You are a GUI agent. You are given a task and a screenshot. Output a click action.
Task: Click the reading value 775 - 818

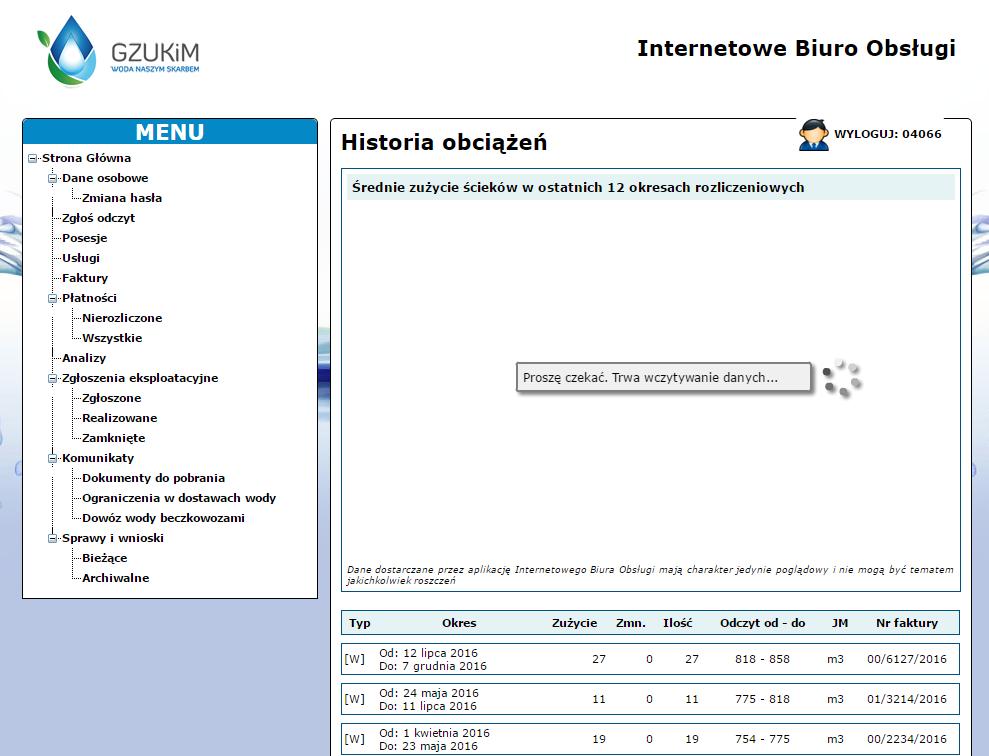click(762, 699)
